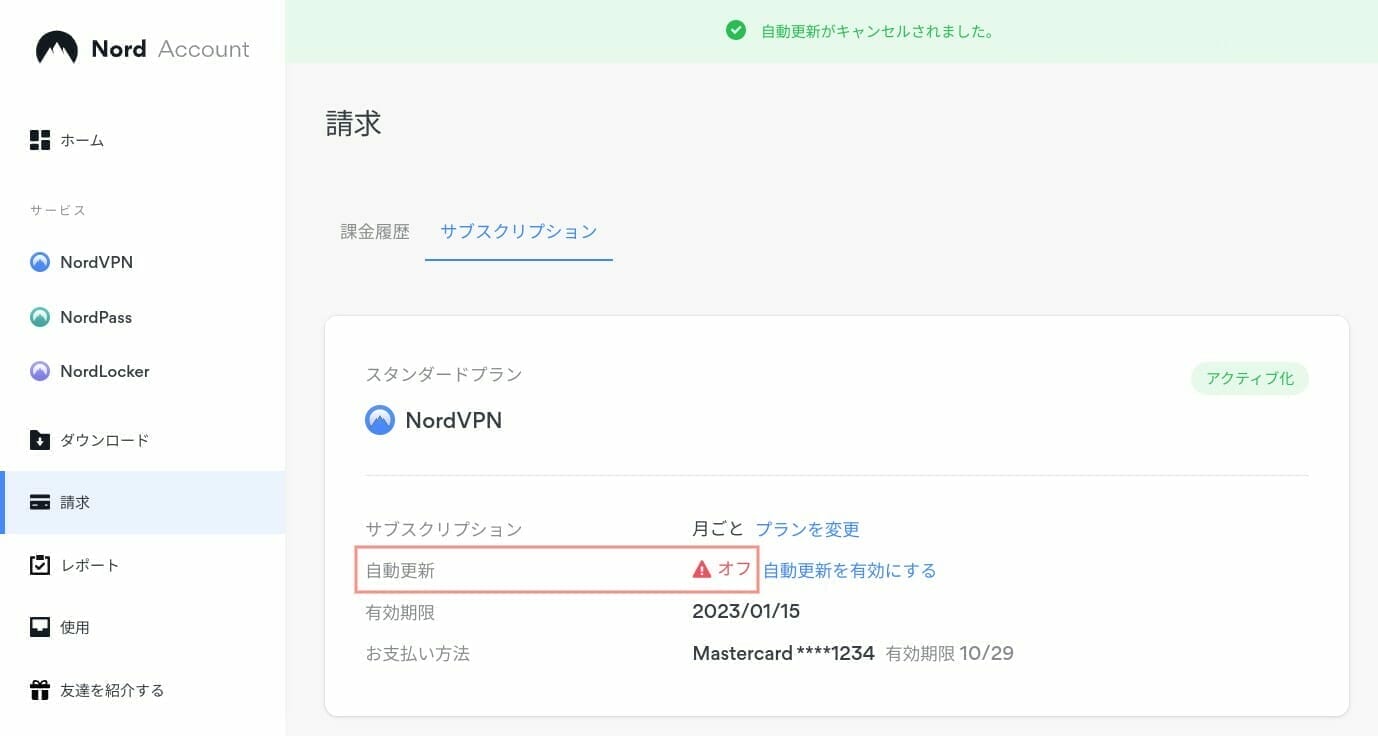Switch to the 課金履歴 tab
1378x736 pixels.
(x=375, y=232)
